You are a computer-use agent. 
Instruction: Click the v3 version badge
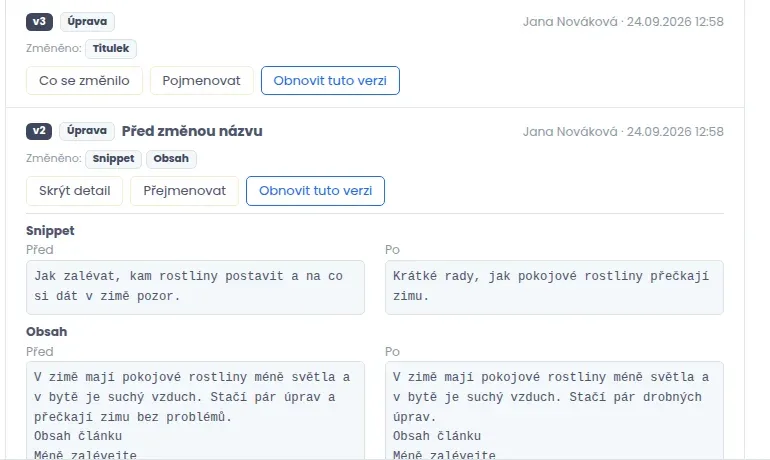point(39,22)
